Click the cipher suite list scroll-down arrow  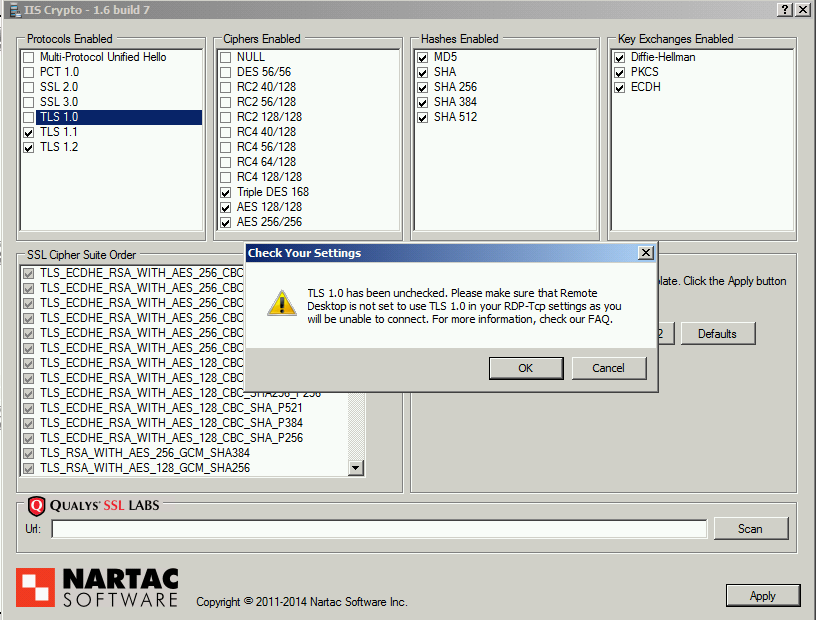pyautogui.click(x=355, y=467)
